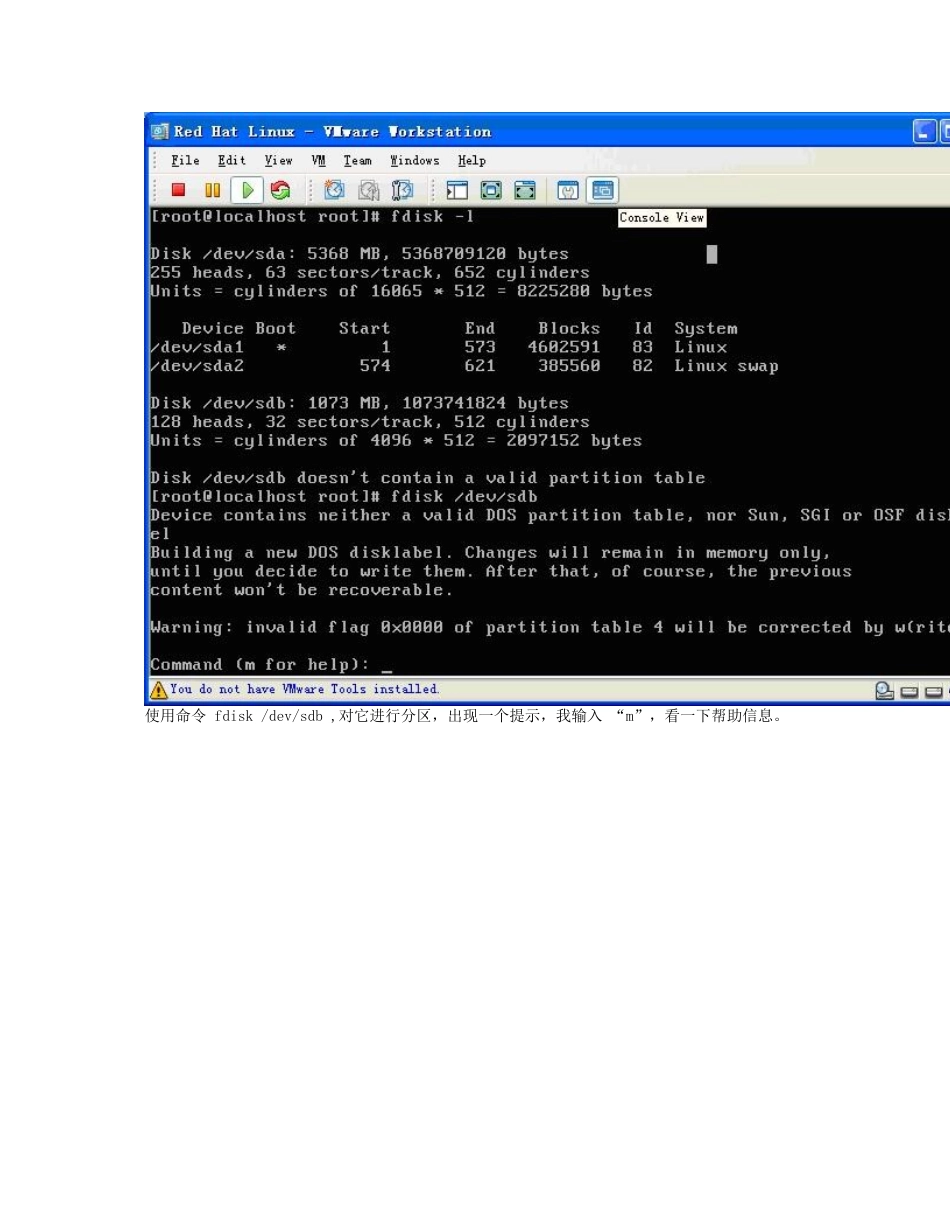Image resolution: width=950 pixels, height=1230 pixels.
Task: Click the VMware Tools not installed warning
Action: pyautogui.click(x=296, y=689)
